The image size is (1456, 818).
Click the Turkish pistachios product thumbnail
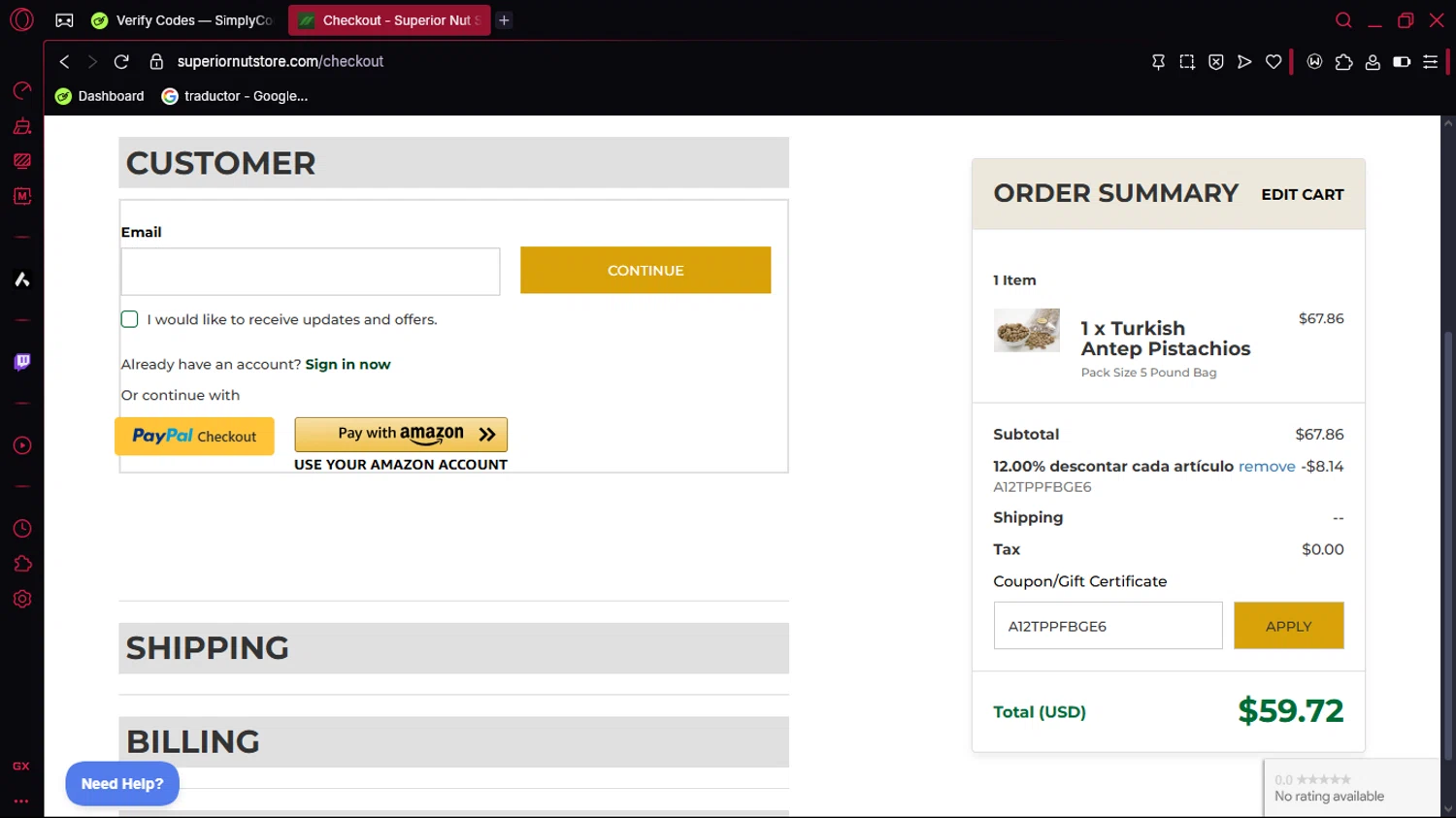coord(1027,330)
